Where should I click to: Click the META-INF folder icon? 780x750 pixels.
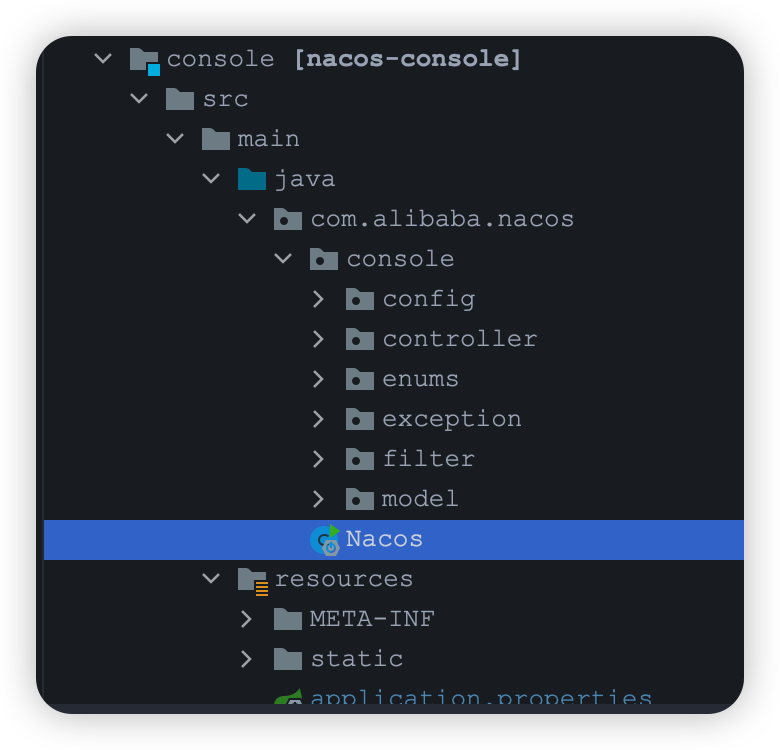[x=288, y=619]
